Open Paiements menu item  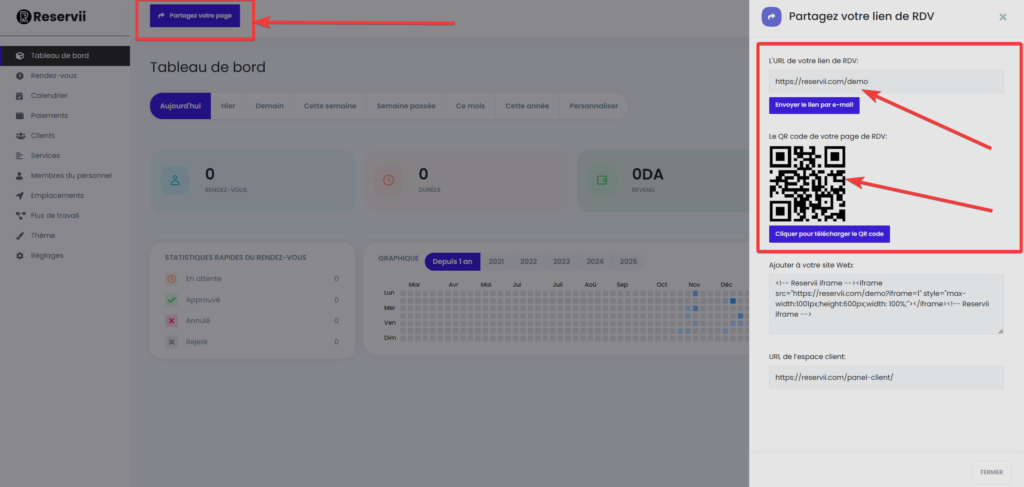point(65,116)
